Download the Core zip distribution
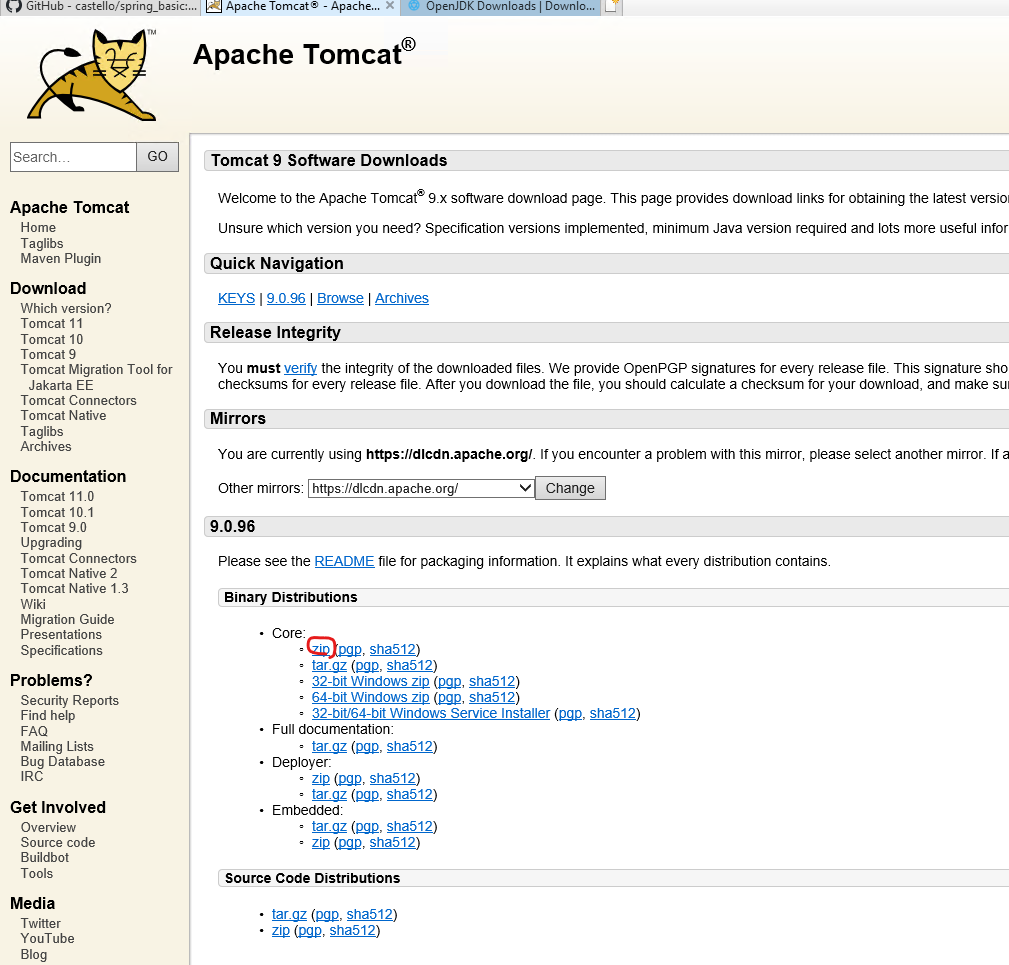 (x=320, y=649)
